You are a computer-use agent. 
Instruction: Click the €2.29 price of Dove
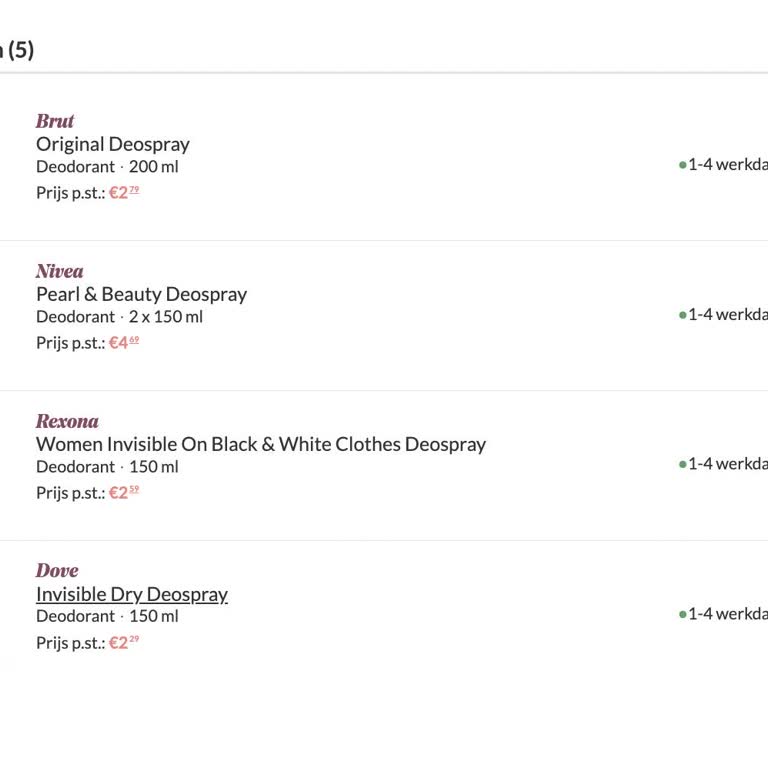123,643
